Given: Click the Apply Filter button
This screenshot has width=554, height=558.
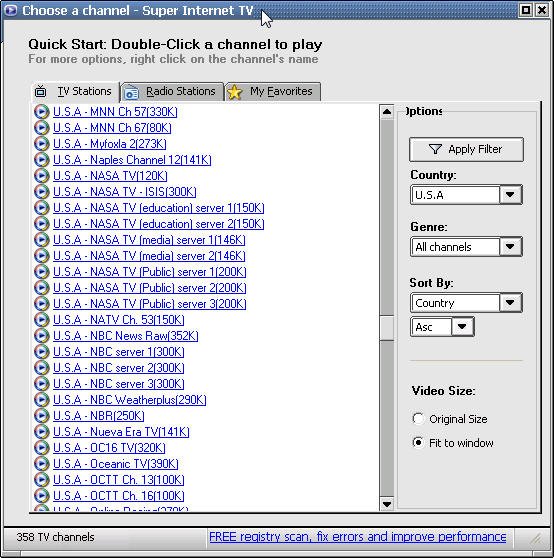Looking at the screenshot, I should (466, 149).
